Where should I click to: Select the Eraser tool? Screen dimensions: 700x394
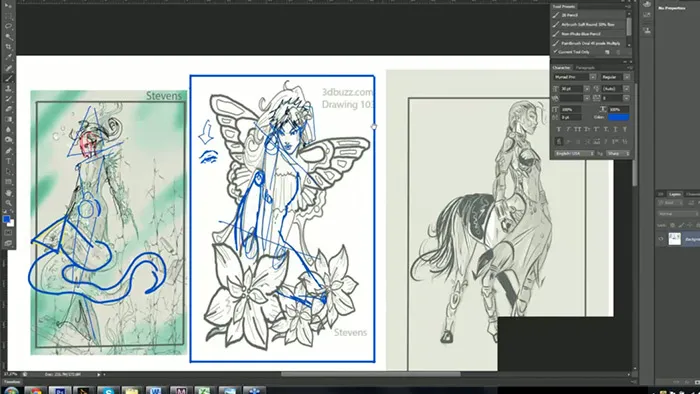click(8, 109)
